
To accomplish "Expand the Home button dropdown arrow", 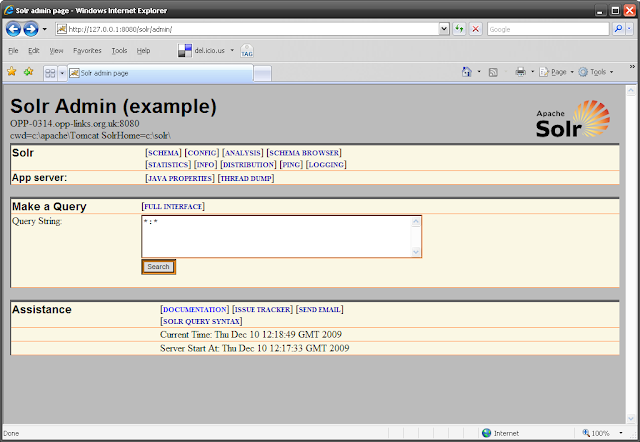I will click(479, 72).
